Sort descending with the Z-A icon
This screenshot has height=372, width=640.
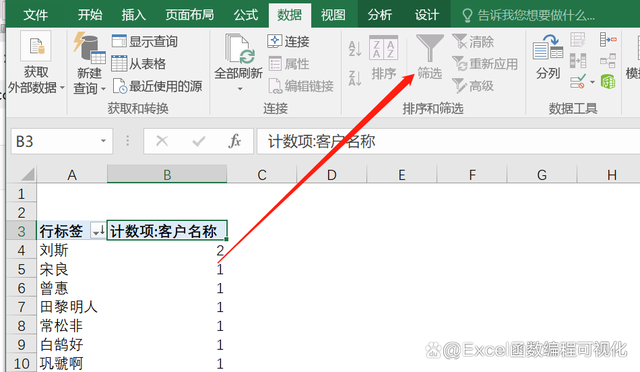point(354,78)
